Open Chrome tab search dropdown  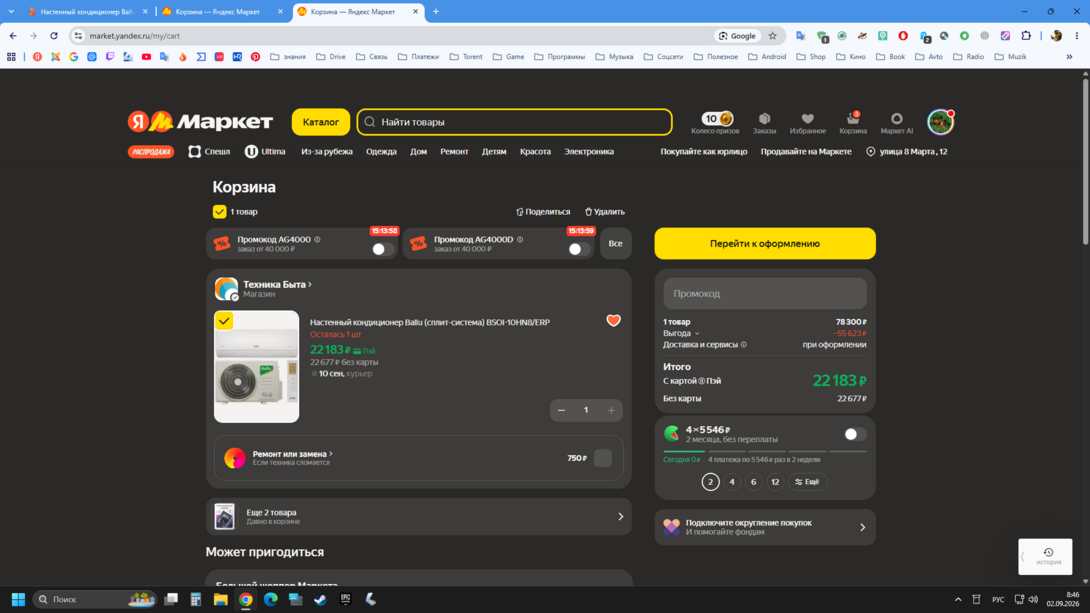tap(11, 11)
